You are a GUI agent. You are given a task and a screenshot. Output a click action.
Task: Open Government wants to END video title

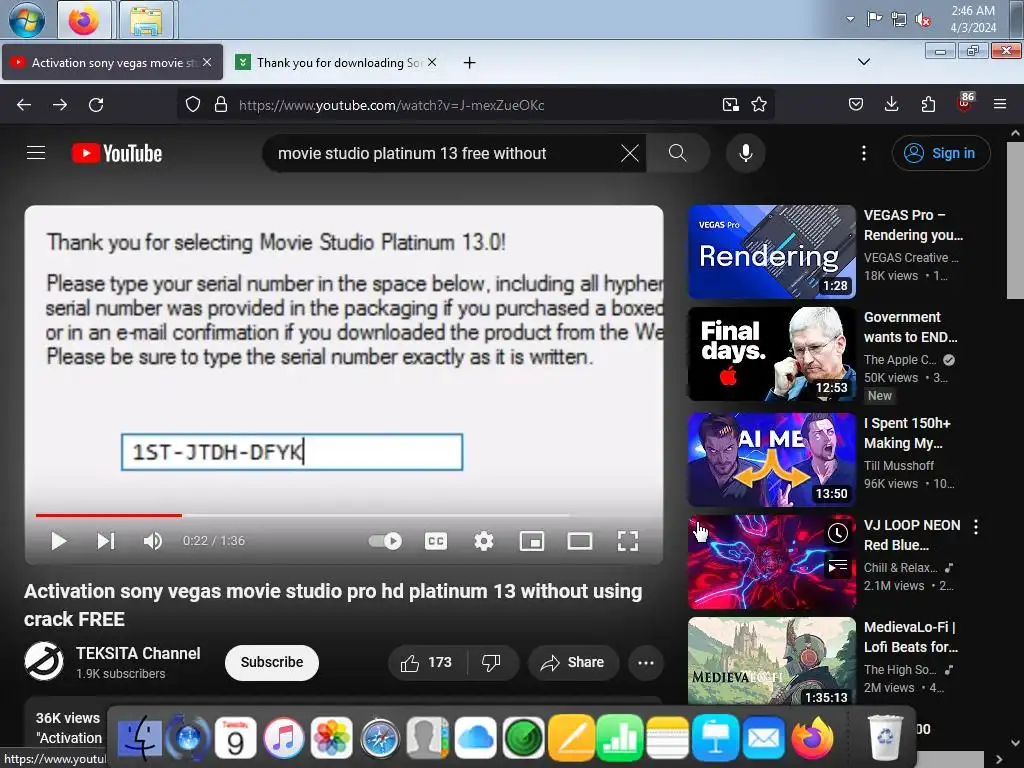[x=910, y=327]
